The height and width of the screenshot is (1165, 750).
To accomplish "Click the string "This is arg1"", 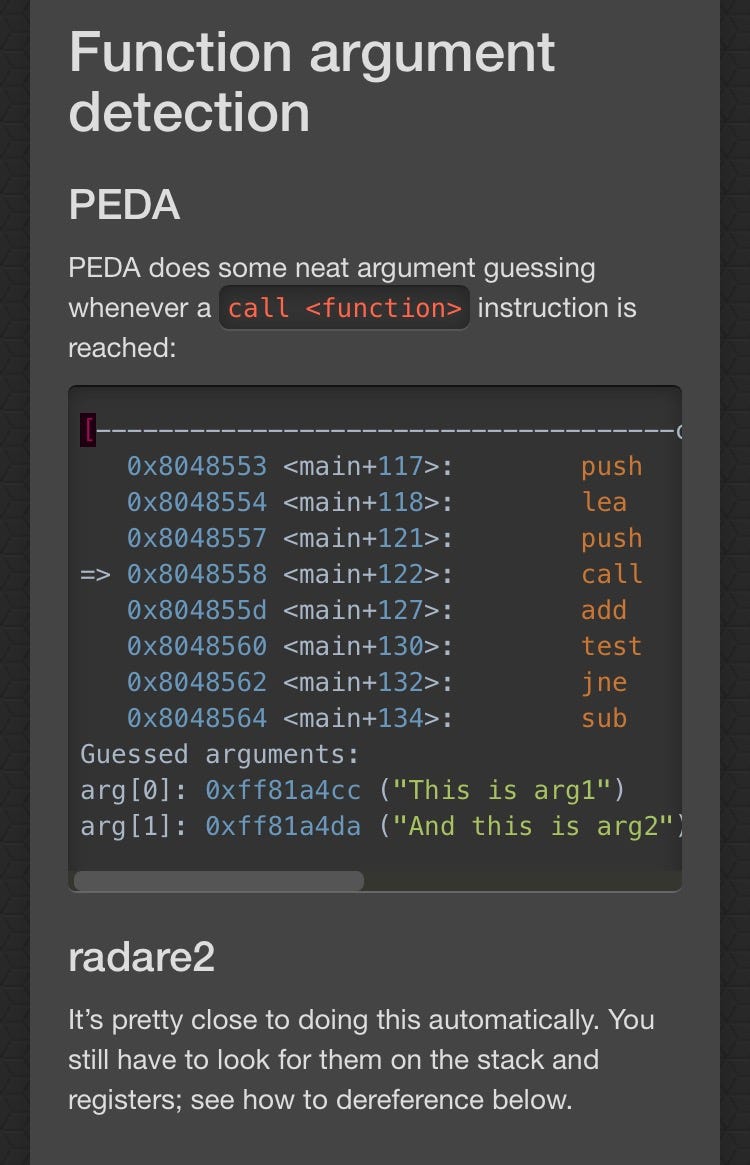I will pos(502,791).
